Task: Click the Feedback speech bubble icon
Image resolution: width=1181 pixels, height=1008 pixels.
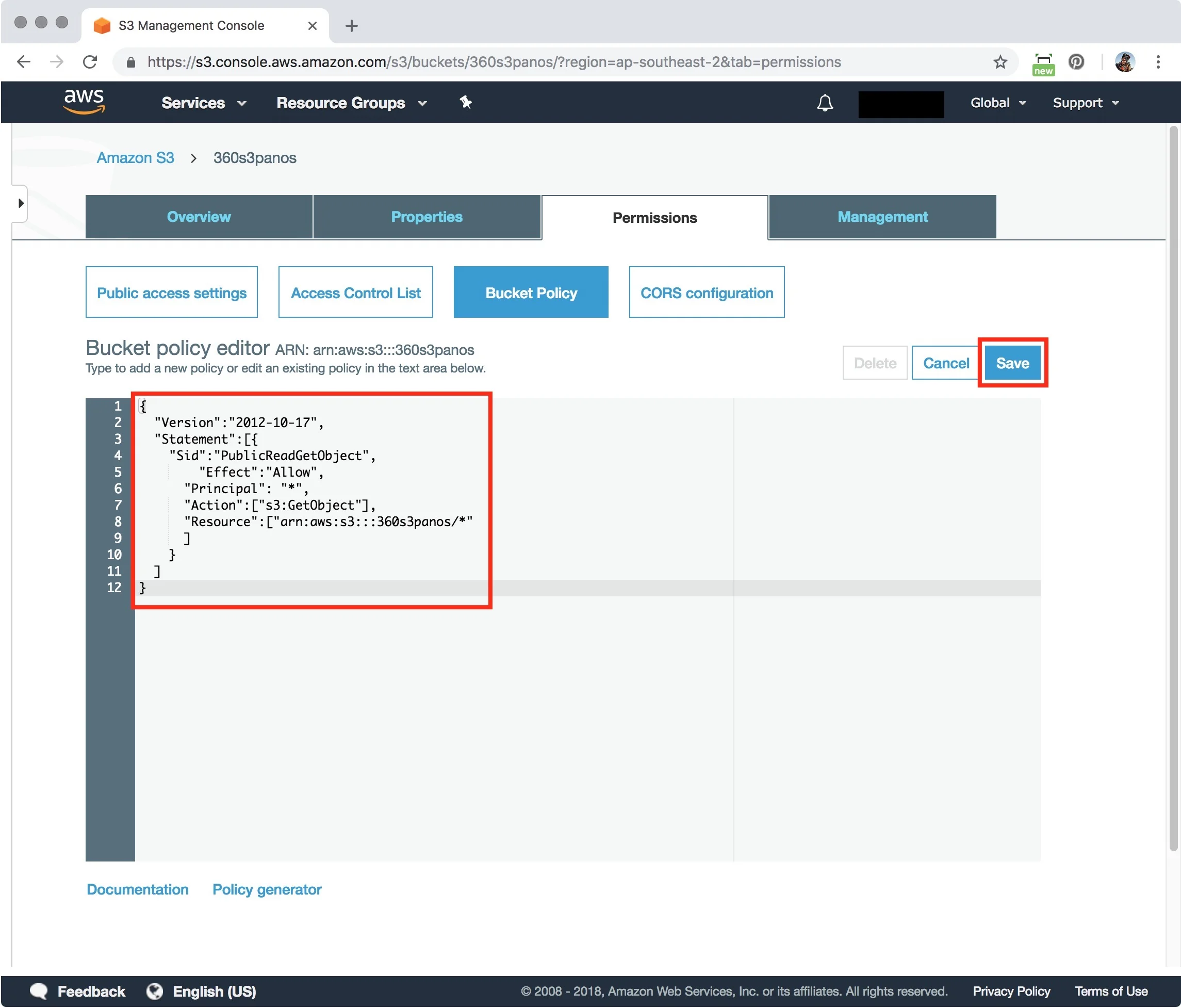Action: point(39,991)
